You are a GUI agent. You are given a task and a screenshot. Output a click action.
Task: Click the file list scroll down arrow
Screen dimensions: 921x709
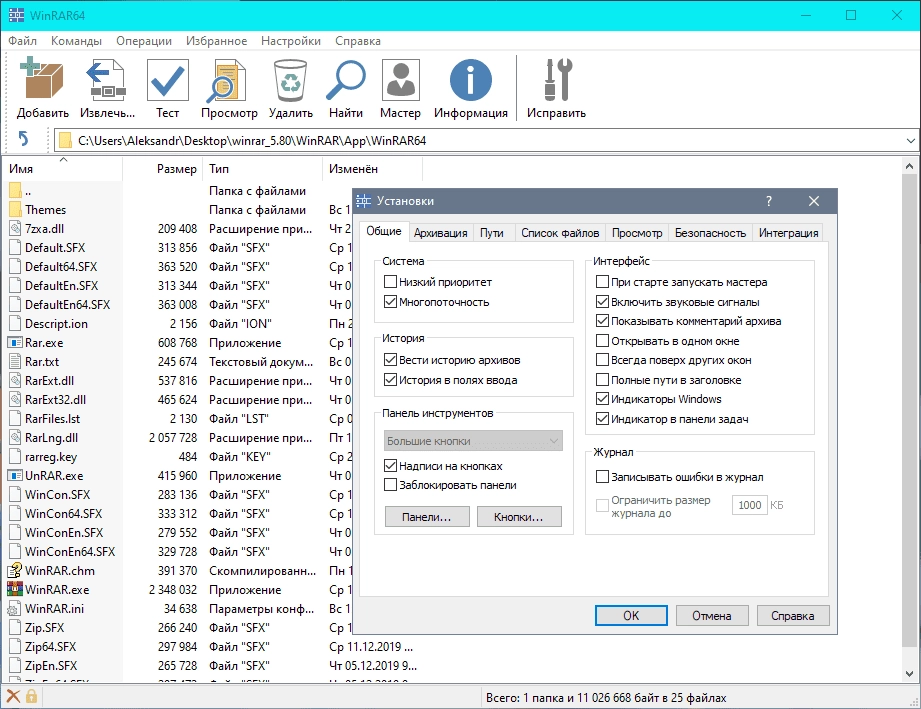(x=909, y=674)
